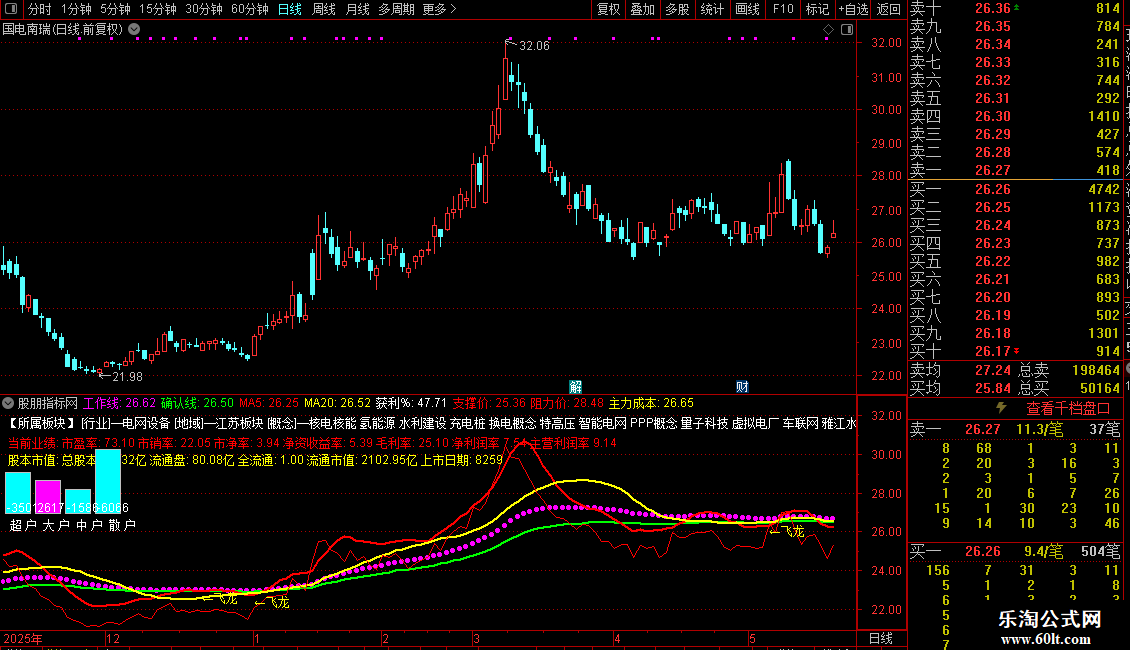Click the 主力成本: 26.65 value
Screen dimensions: 1130x650
pyautogui.click(x=651, y=403)
